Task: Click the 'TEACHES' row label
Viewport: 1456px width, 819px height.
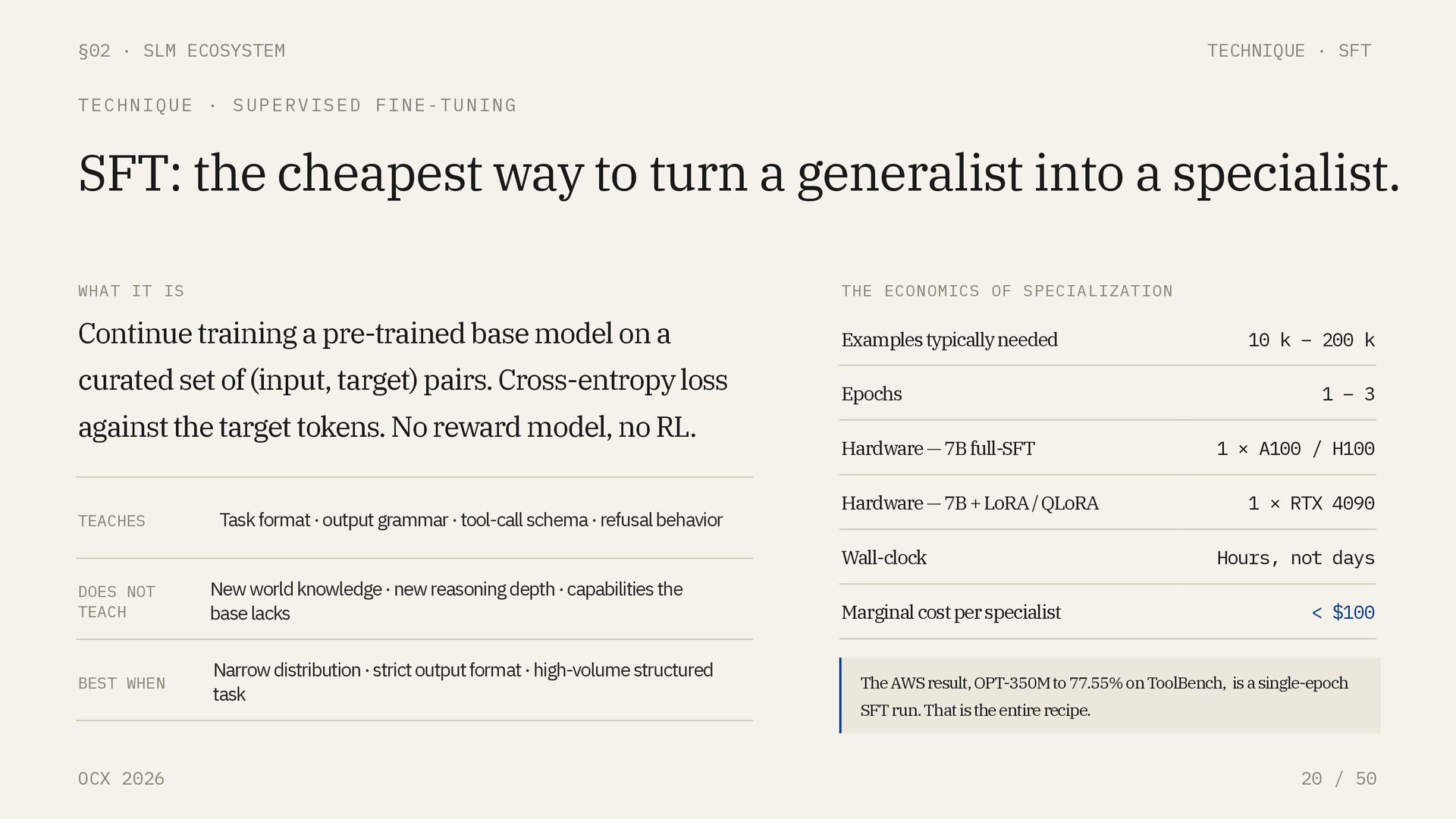Action: pyautogui.click(x=111, y=521)
